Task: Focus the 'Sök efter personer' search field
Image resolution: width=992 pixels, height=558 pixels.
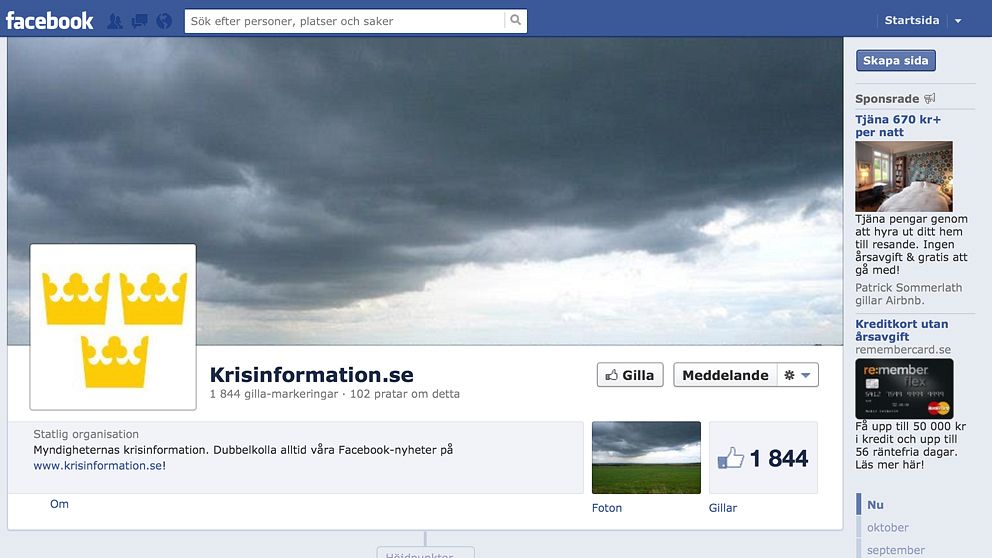Action: click(x=345, y=21)
